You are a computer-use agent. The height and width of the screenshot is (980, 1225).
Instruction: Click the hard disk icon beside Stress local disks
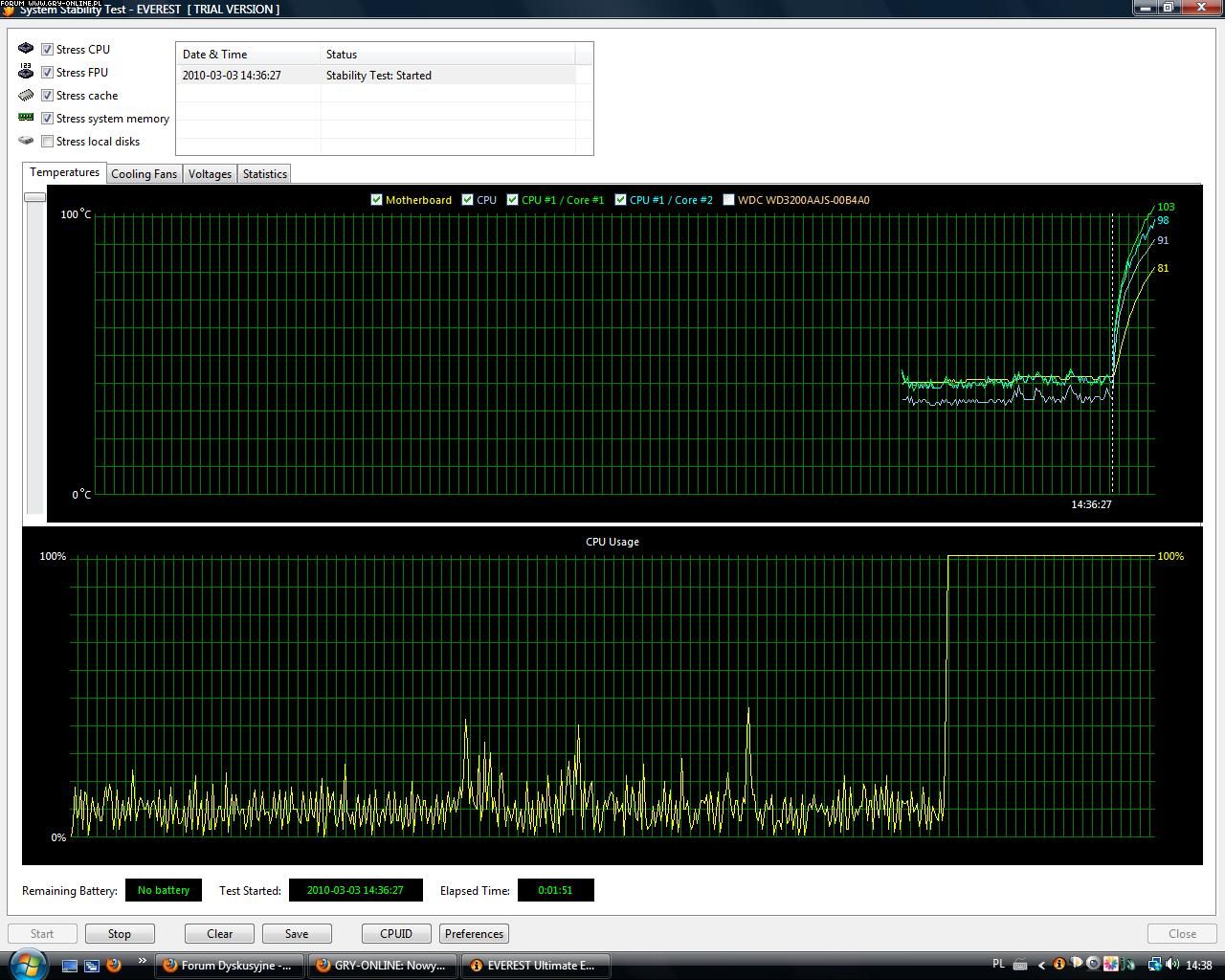(x=26, y=141)
